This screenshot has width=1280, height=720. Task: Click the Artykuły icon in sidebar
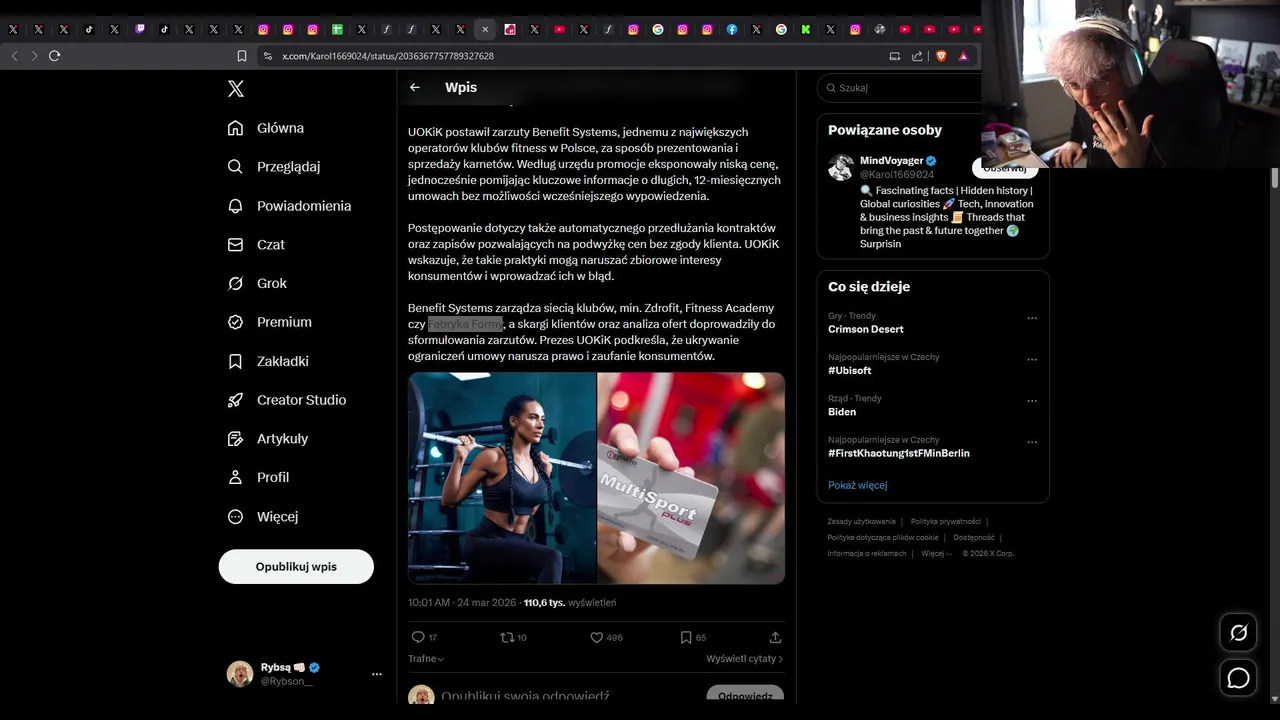(236, 439)
